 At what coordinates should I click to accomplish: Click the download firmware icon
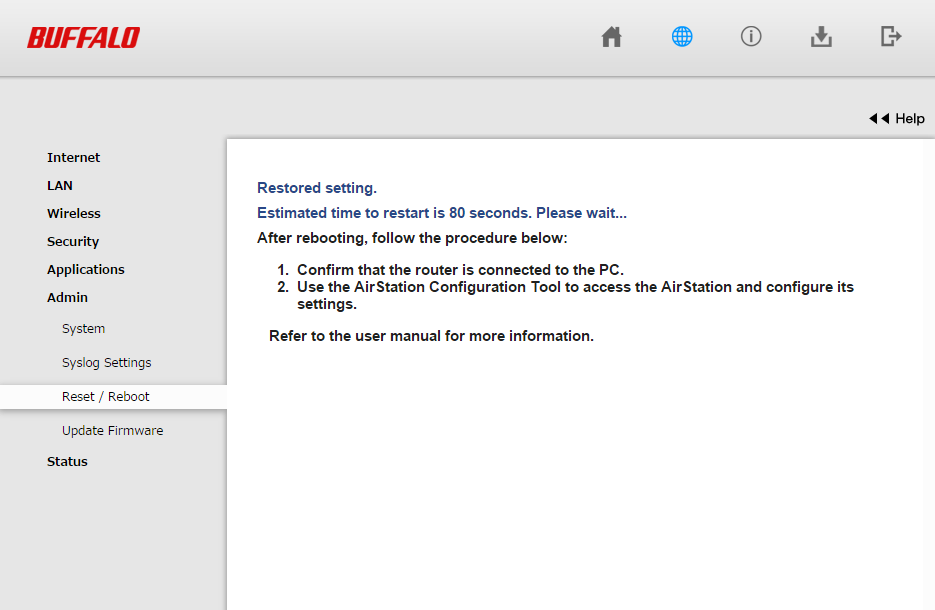[x=821, y=37]
